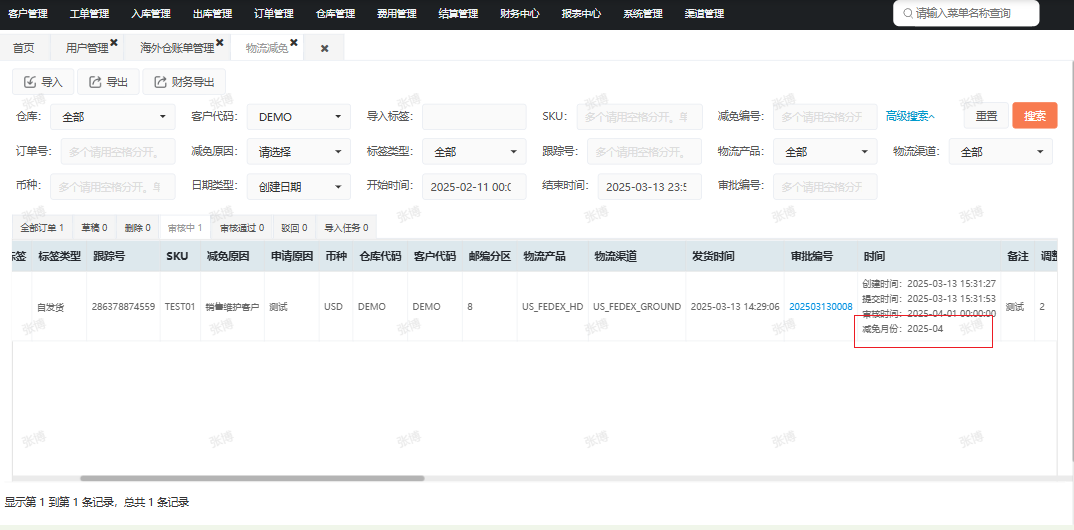Click the TEST01 SKU cell

click(x=180, y=307)
